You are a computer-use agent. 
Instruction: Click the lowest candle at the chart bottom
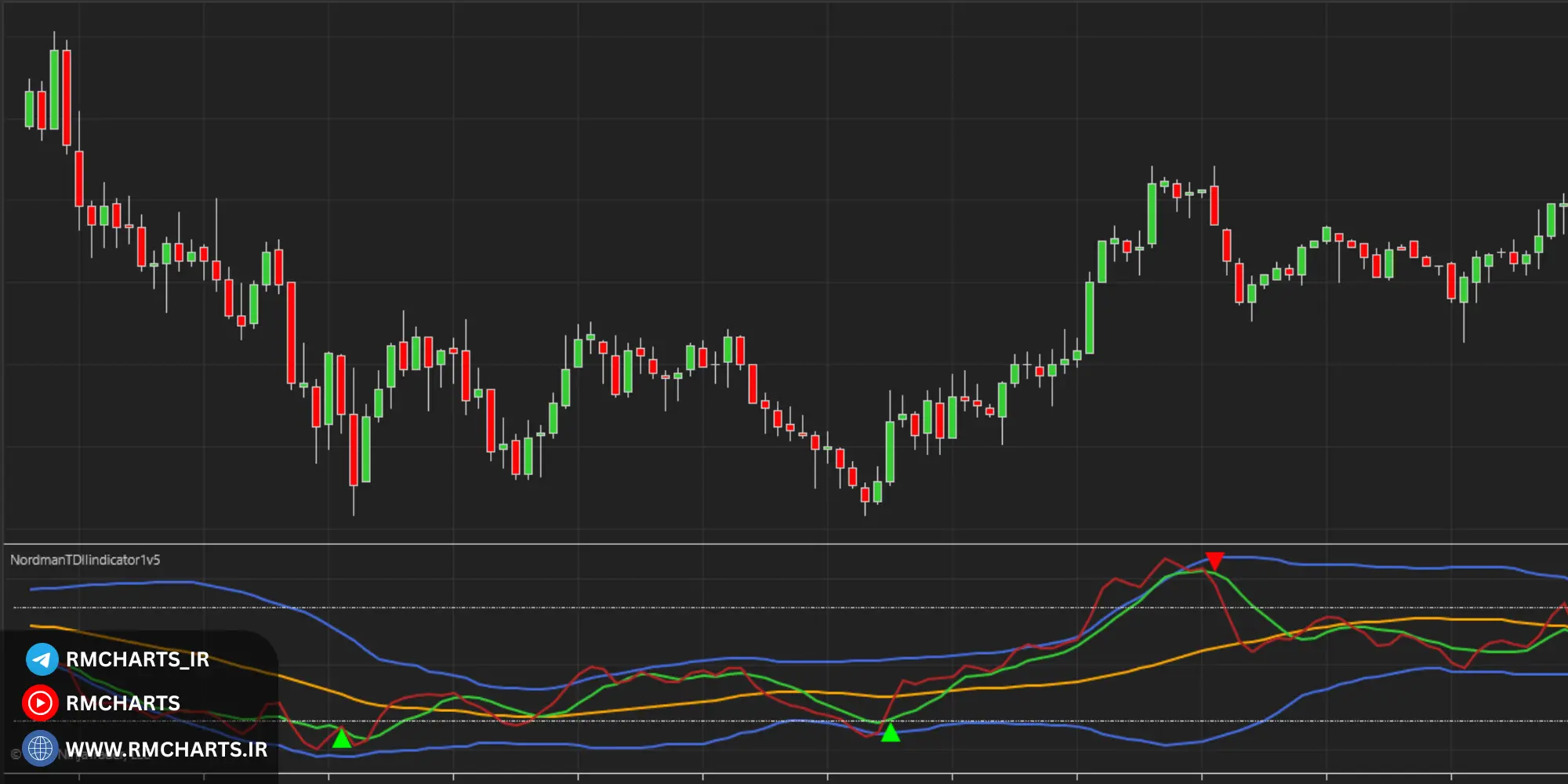click(x=865, y=494)
